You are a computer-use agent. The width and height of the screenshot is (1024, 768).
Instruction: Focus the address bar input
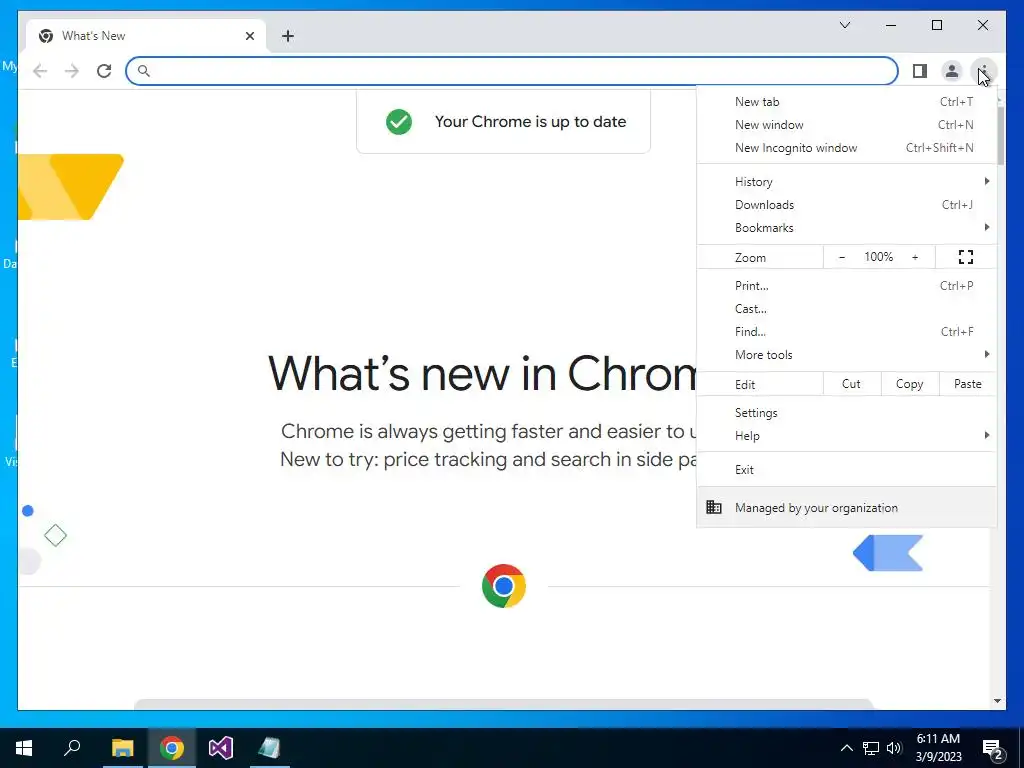click(512, 71)
